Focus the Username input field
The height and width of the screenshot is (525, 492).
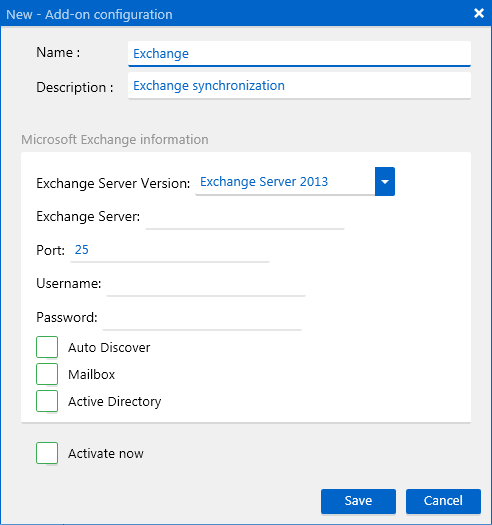[x=206, y=284]
